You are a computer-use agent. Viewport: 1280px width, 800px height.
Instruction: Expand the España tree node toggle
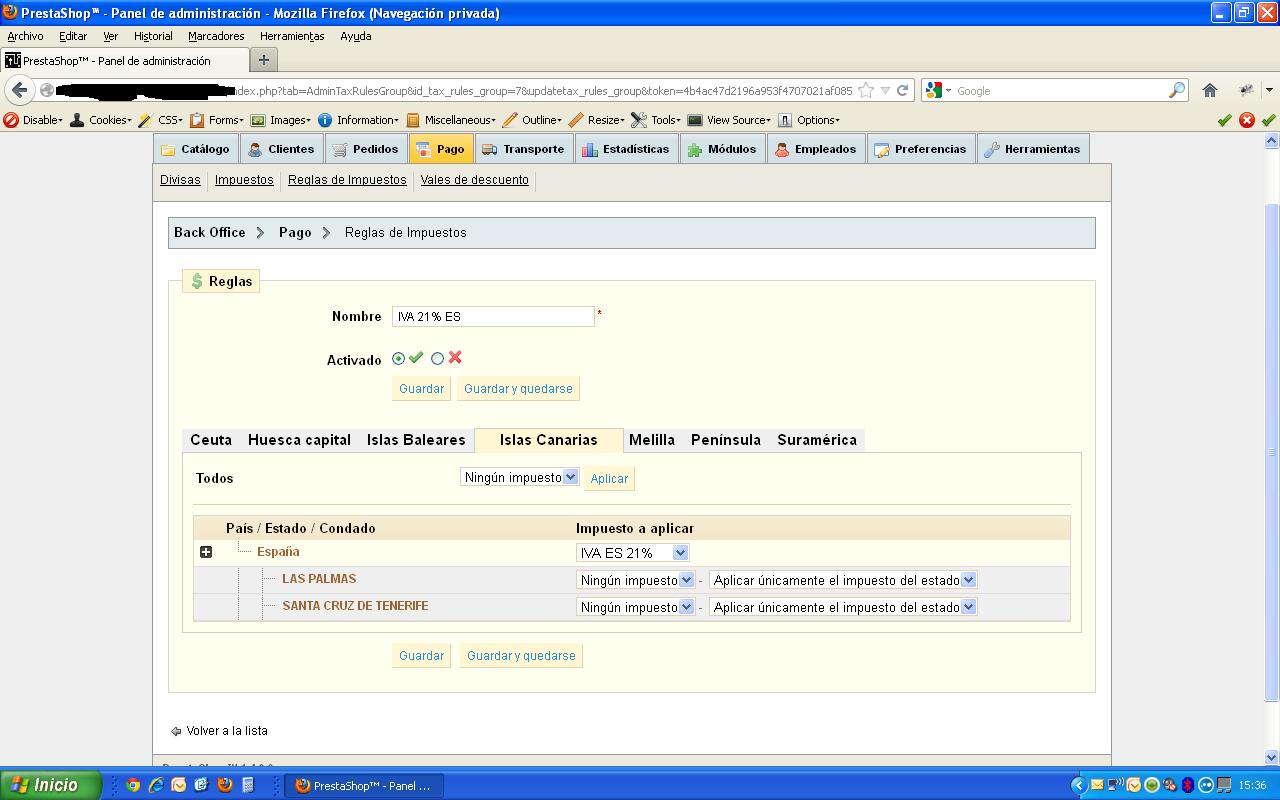click(206, 552)
